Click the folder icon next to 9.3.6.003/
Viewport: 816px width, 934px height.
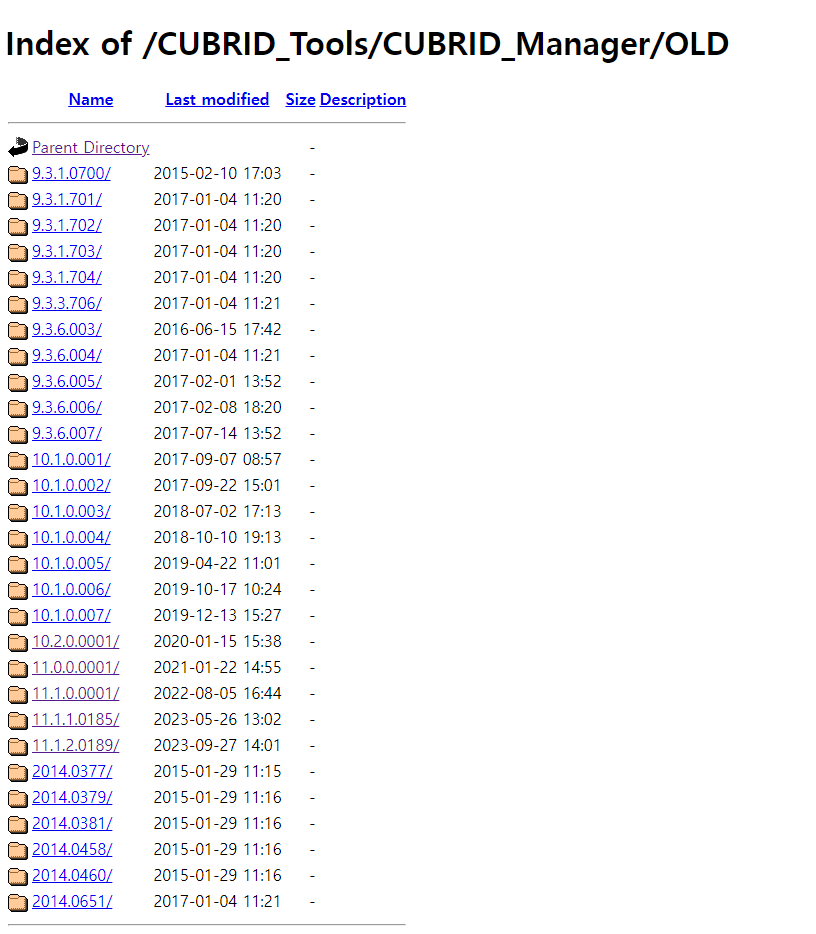click(18, 331)
